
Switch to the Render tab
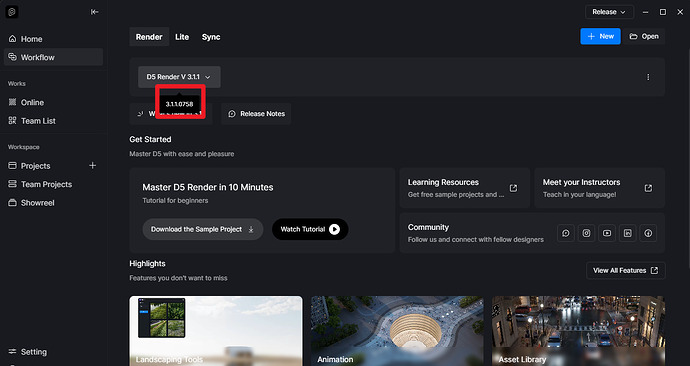coord(149,37)
